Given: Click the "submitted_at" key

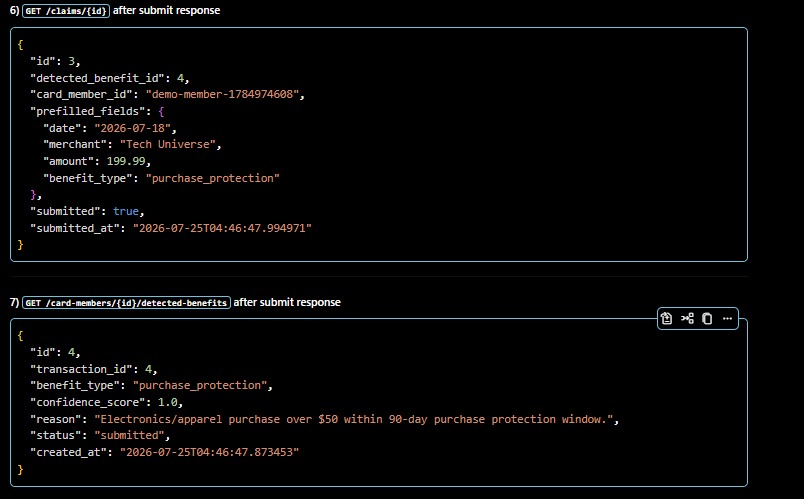Looking at the screenshot, I should tap(75, 228).
